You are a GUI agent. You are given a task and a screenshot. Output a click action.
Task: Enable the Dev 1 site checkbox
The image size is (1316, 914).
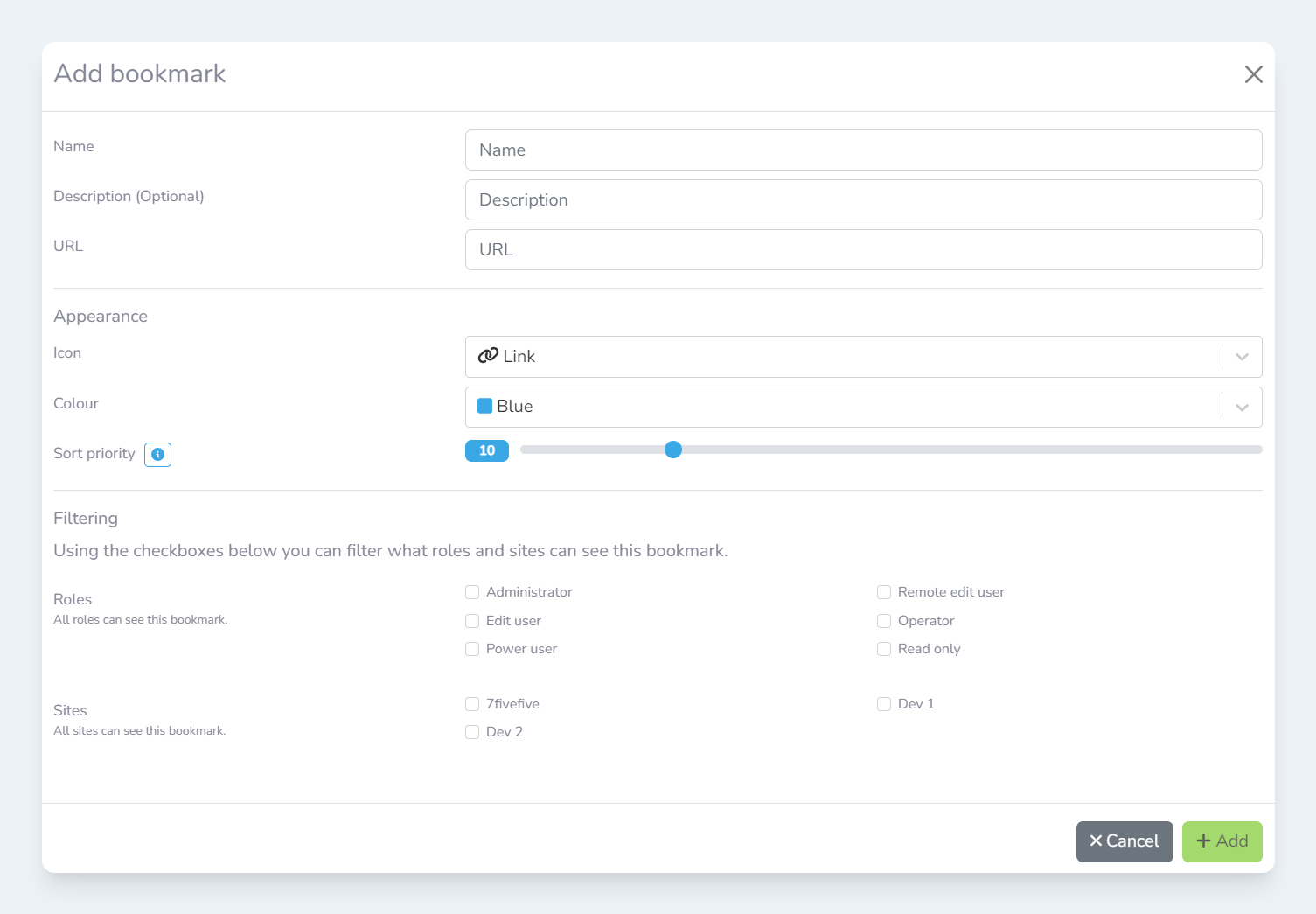884,704
